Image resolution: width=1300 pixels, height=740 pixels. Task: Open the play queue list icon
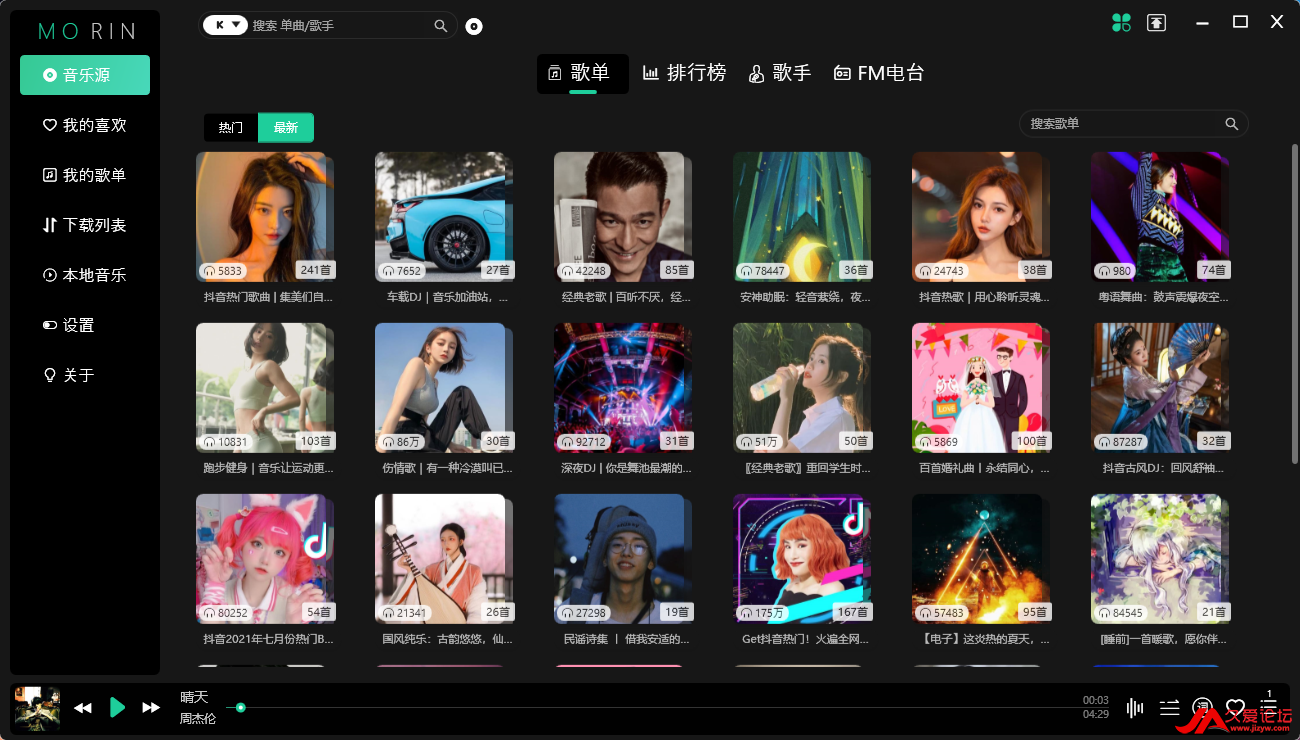coord(1269,706)
